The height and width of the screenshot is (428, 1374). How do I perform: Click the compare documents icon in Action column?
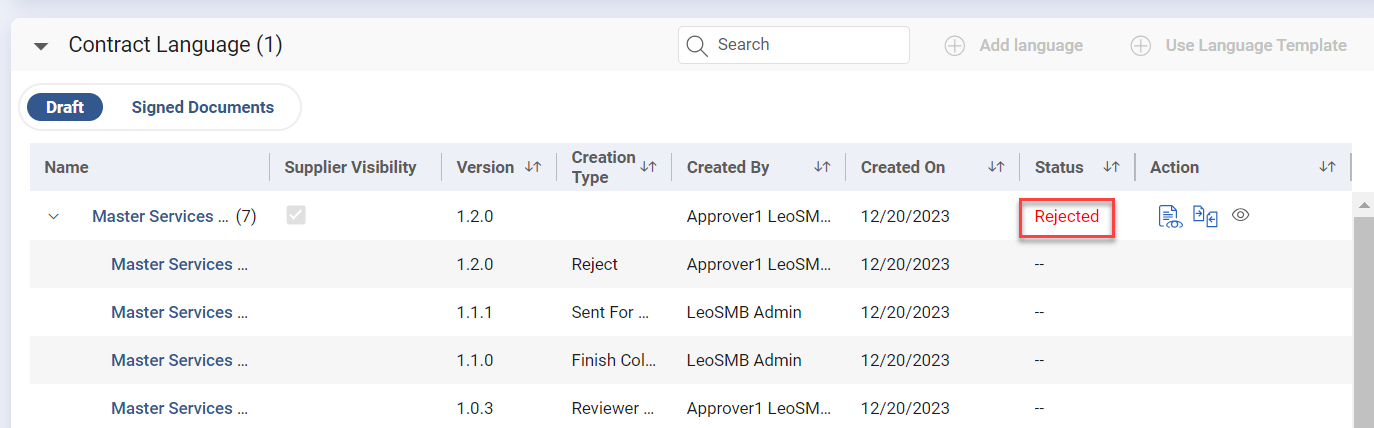1205,216
